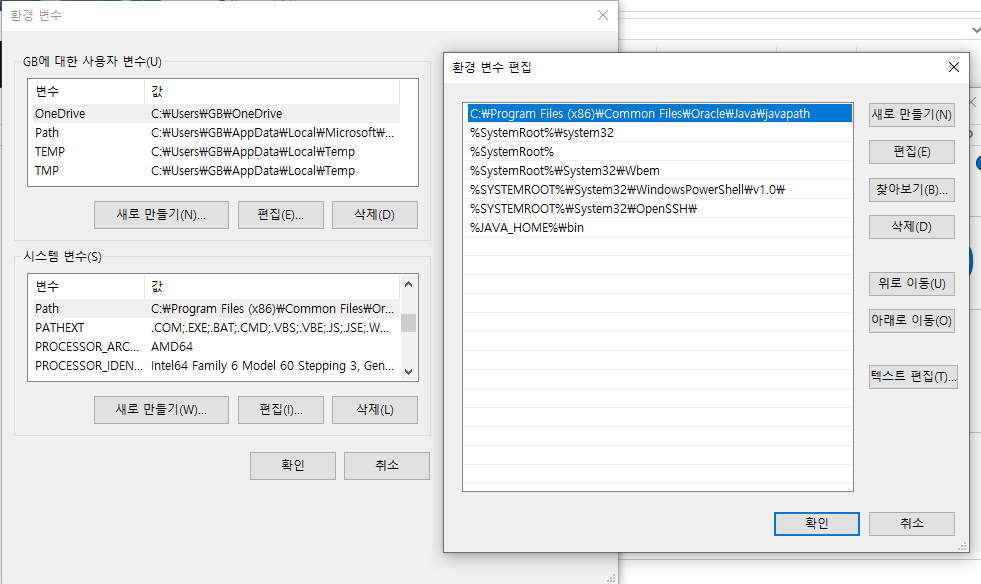
Task: Click system variables scrollbar down arrow
Action: click(x=409, y=372)
